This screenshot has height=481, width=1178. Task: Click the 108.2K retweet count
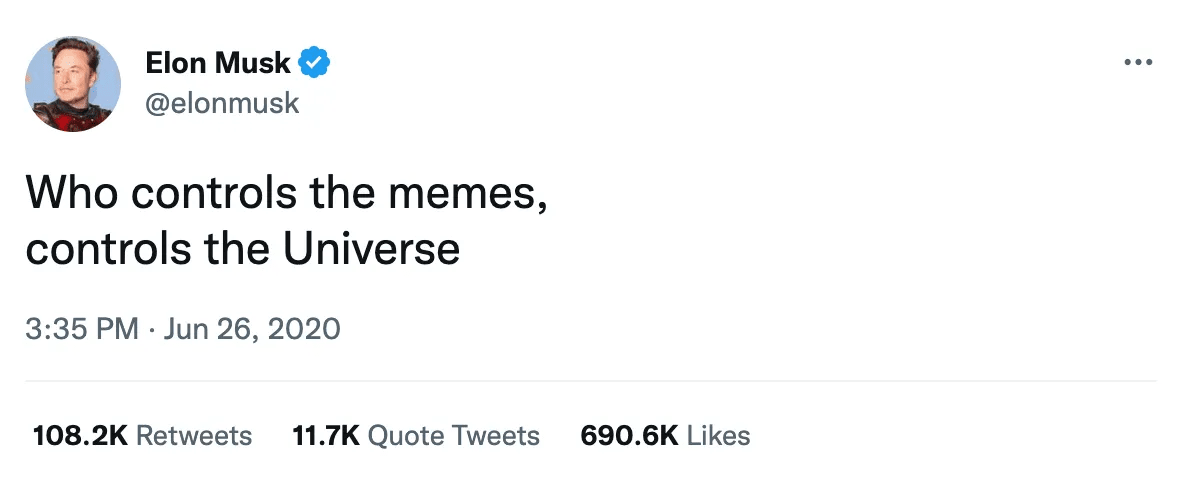click(x=79, y=436)
